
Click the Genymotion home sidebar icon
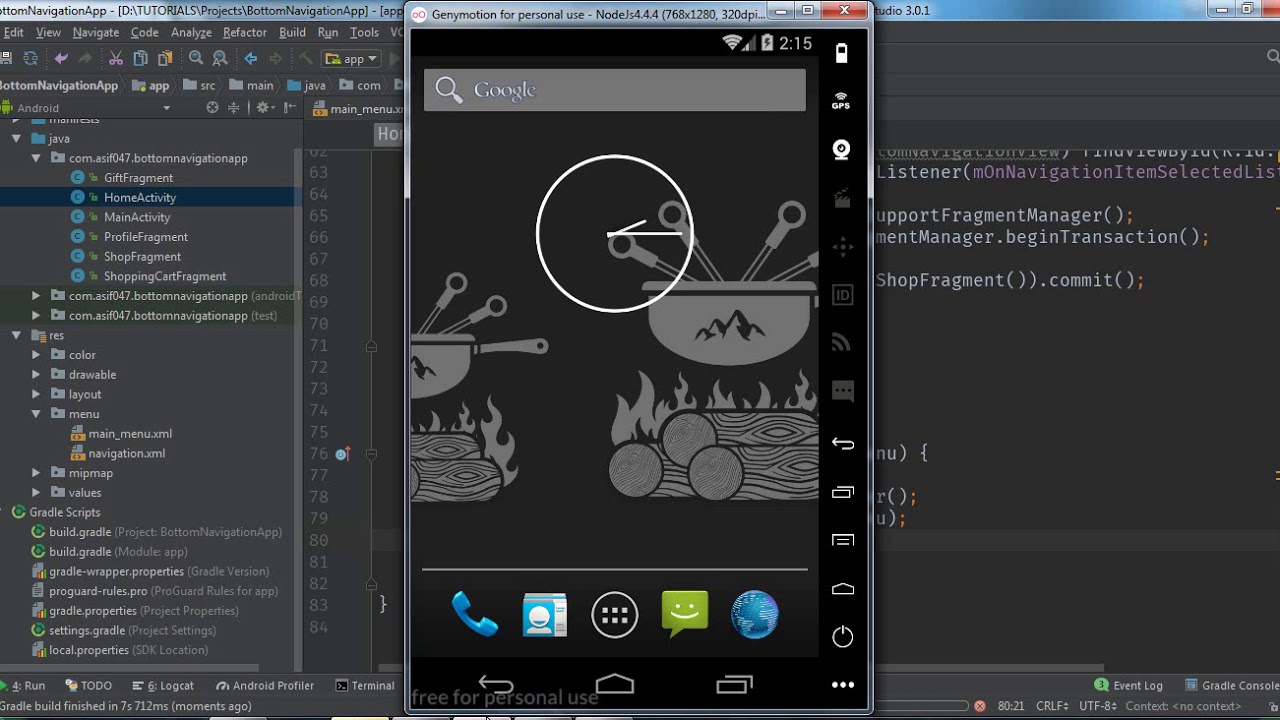[x=843, y=589]
